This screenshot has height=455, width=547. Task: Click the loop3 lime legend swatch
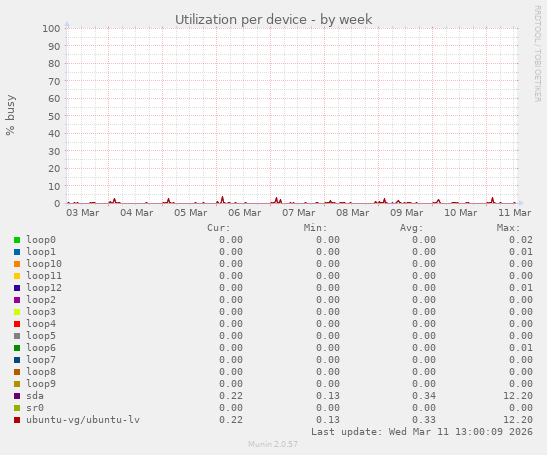coord(17,312)
